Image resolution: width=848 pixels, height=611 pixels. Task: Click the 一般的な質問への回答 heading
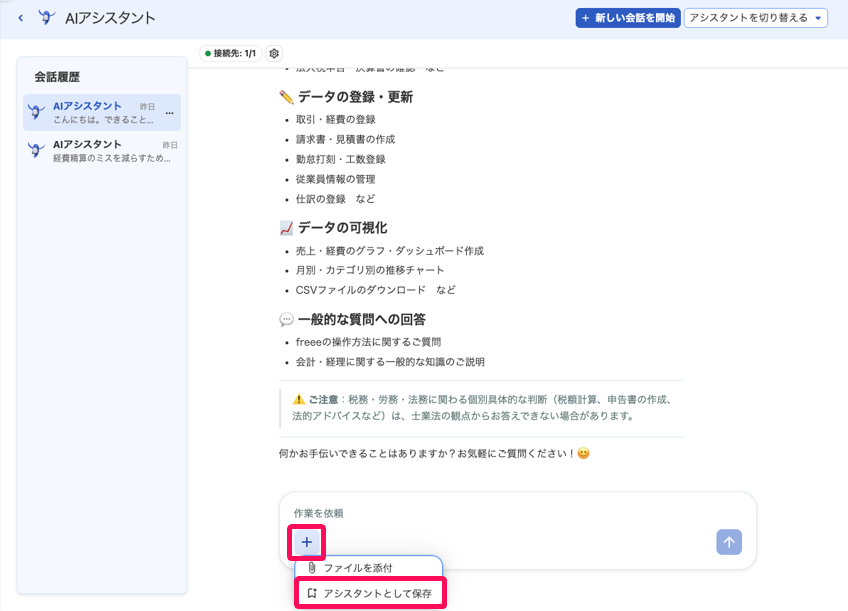pos(361,319)
